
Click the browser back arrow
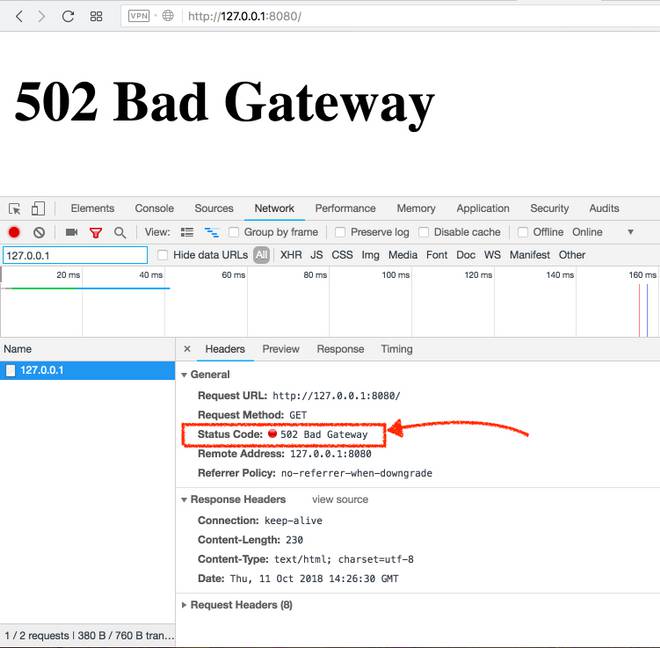pyautogui.click(x=18, y=17)
